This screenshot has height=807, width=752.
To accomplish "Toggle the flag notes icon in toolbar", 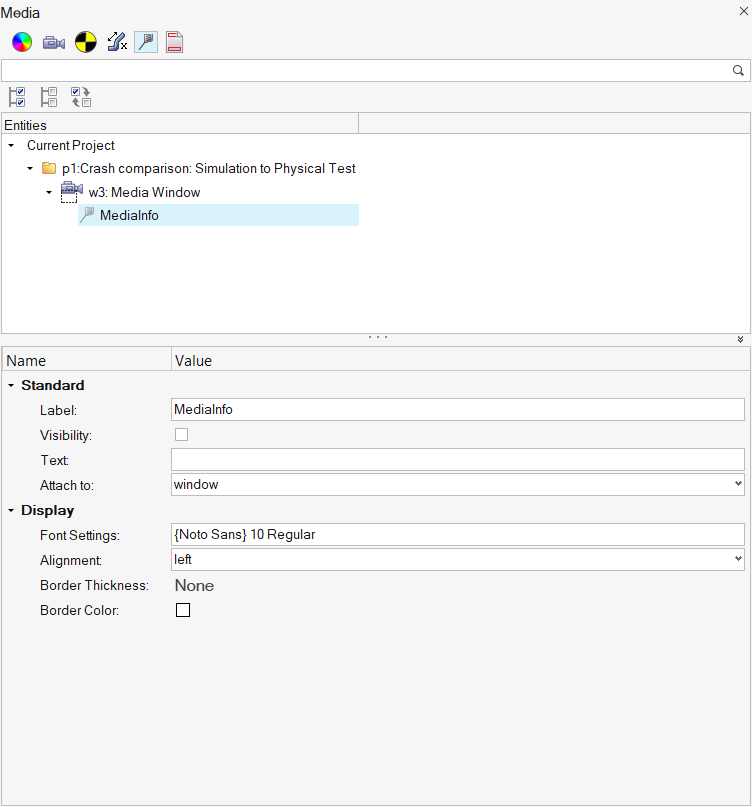I will 146,43.
